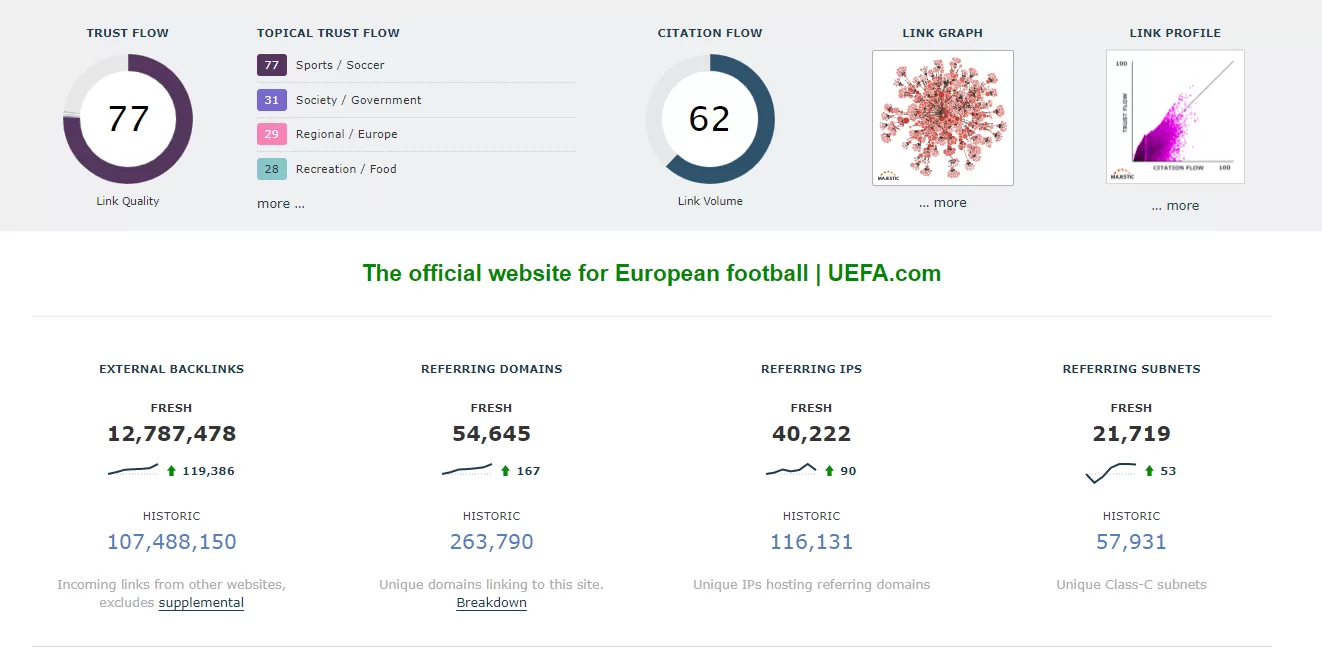This screenshot has height=656, width=1322.
Task: Open the supplemental backlinks link
Action: pos(201,603)
